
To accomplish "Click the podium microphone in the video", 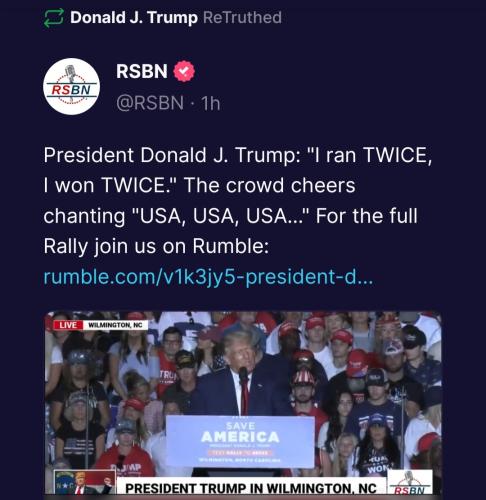I will pos(243,374).
